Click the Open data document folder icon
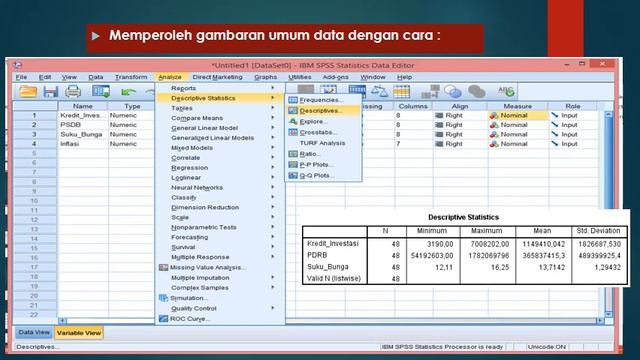 28,91
